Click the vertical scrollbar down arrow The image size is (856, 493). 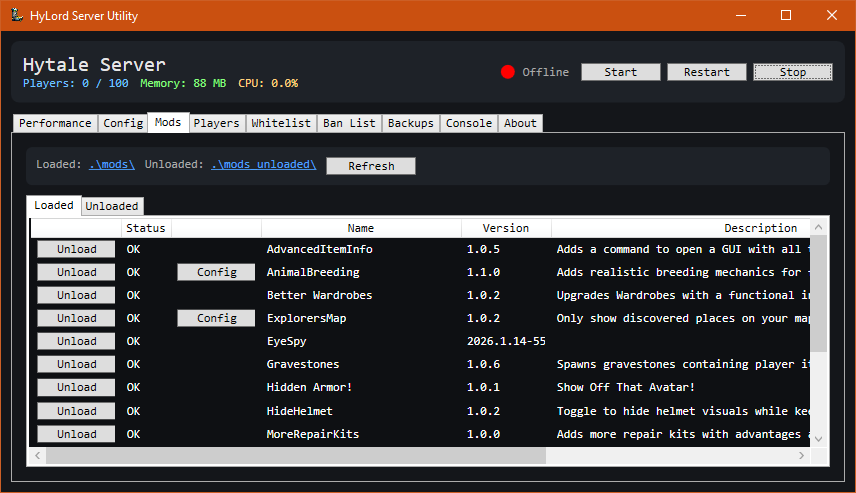point(818,438)
